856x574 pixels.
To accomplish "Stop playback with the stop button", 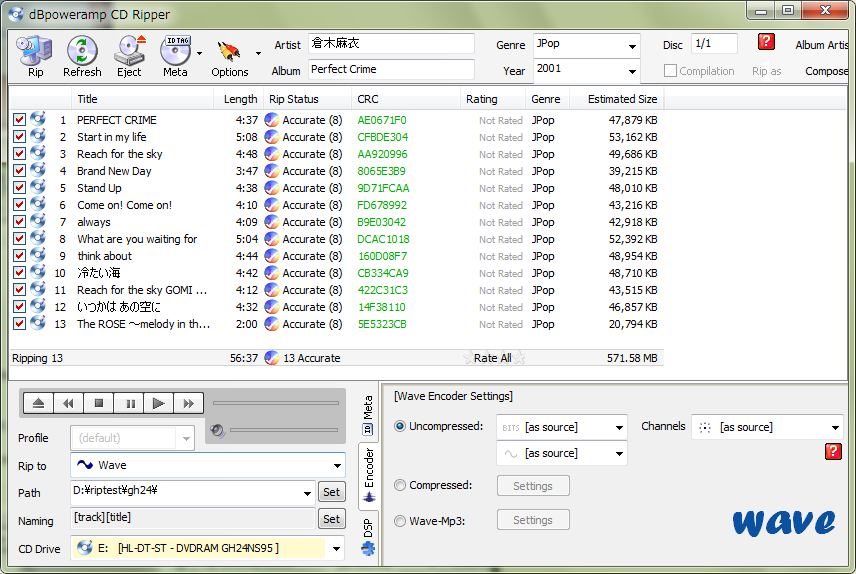I will pyautogui.click(x=99, y=404).
